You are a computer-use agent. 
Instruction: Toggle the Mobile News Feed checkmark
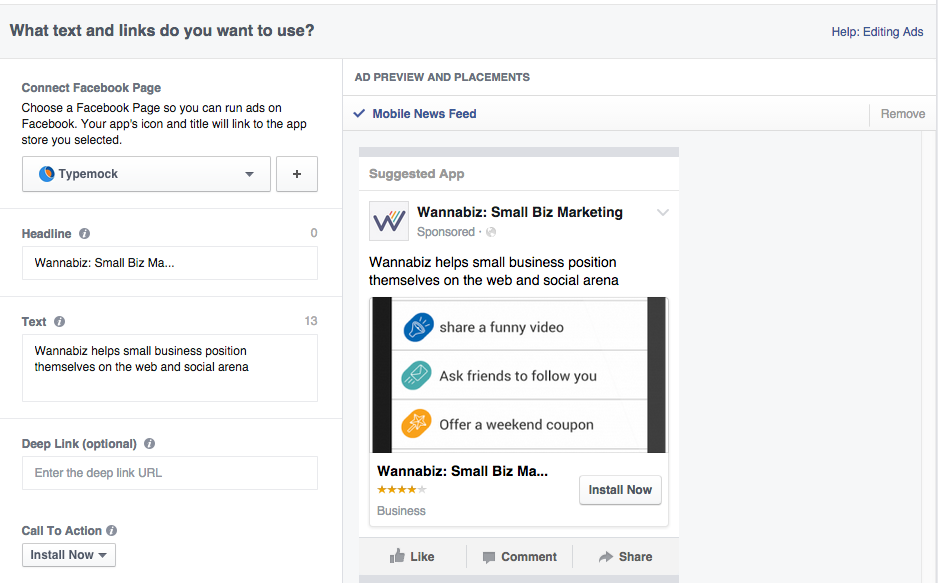pos(359,113)
